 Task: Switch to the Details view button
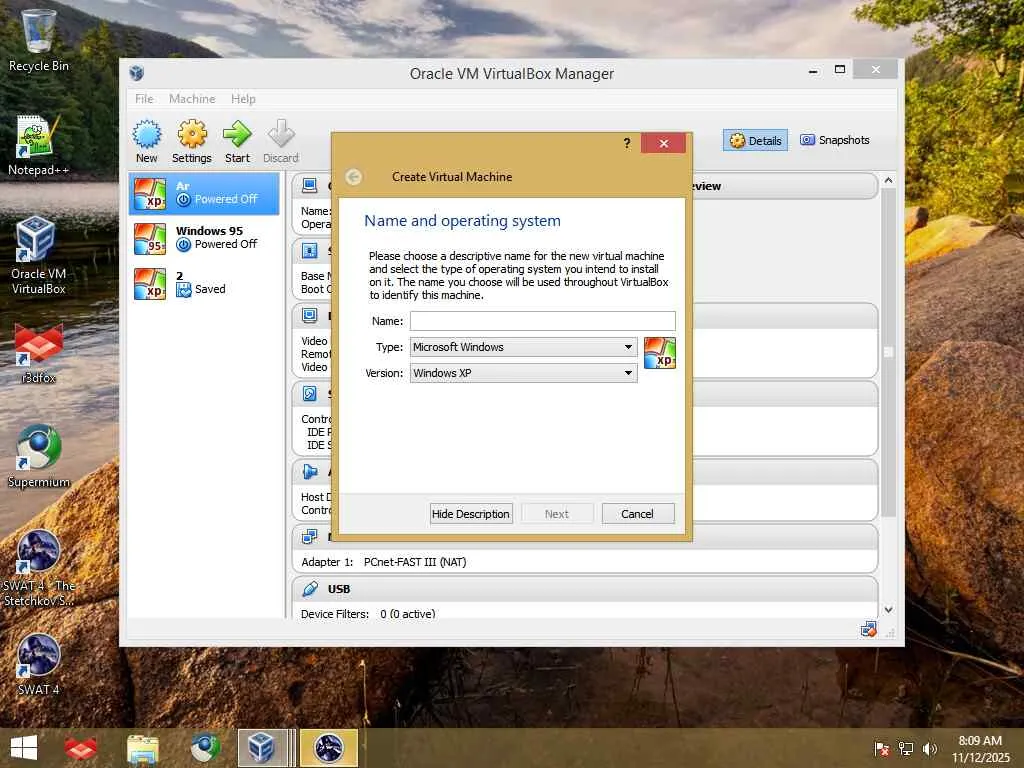pos(756,140)
